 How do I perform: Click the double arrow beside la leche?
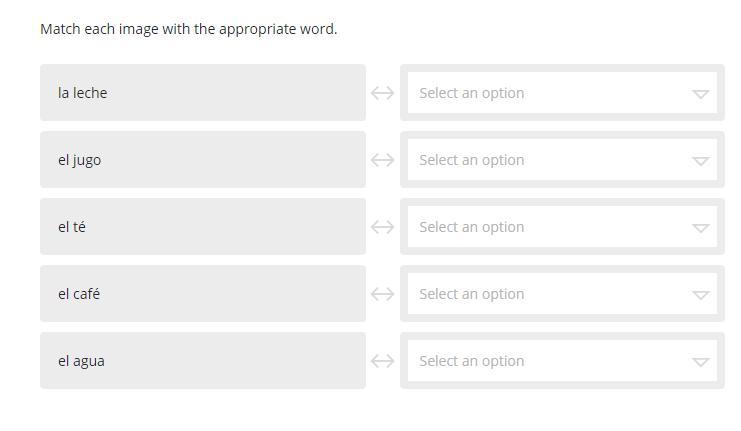382,93
